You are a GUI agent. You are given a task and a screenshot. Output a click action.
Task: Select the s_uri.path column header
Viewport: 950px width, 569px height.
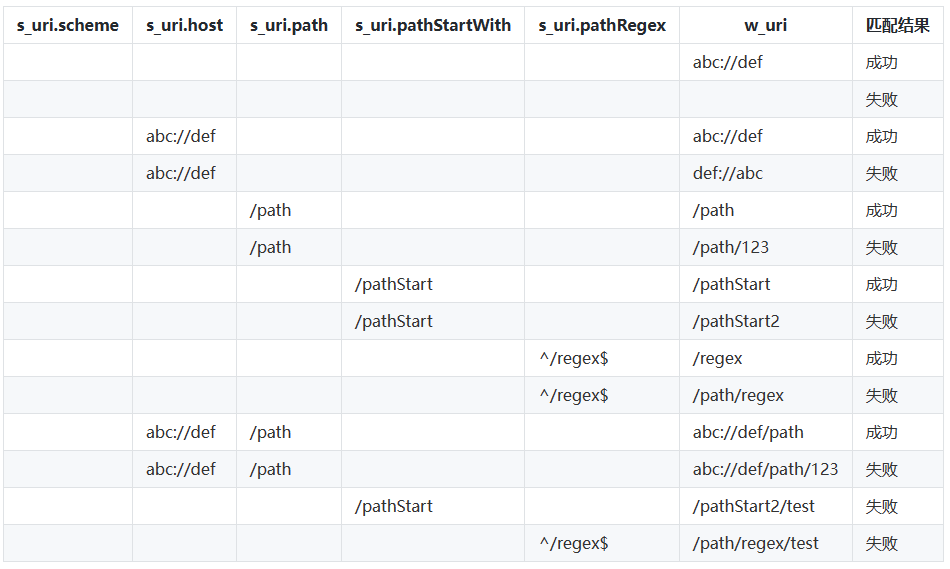(x=289, y=25)
